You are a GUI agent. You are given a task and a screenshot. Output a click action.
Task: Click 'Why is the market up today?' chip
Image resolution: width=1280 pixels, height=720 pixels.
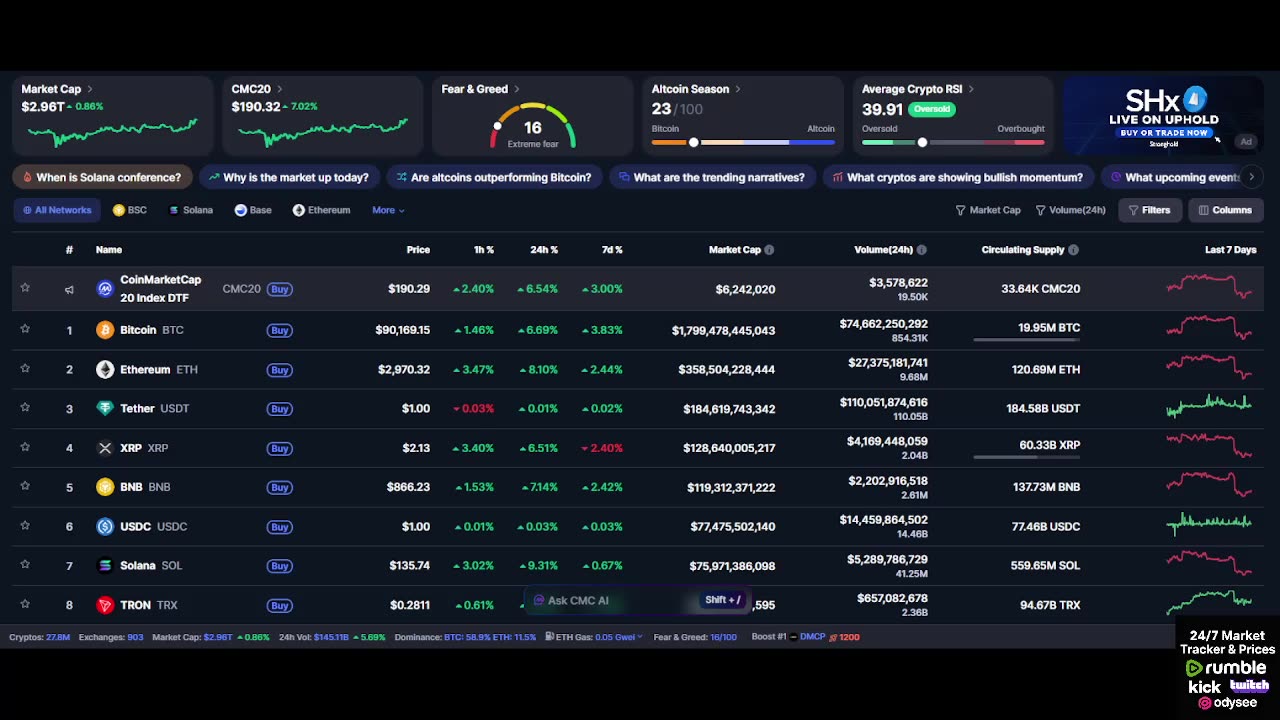pyautogui.click(x=288, y=177)
